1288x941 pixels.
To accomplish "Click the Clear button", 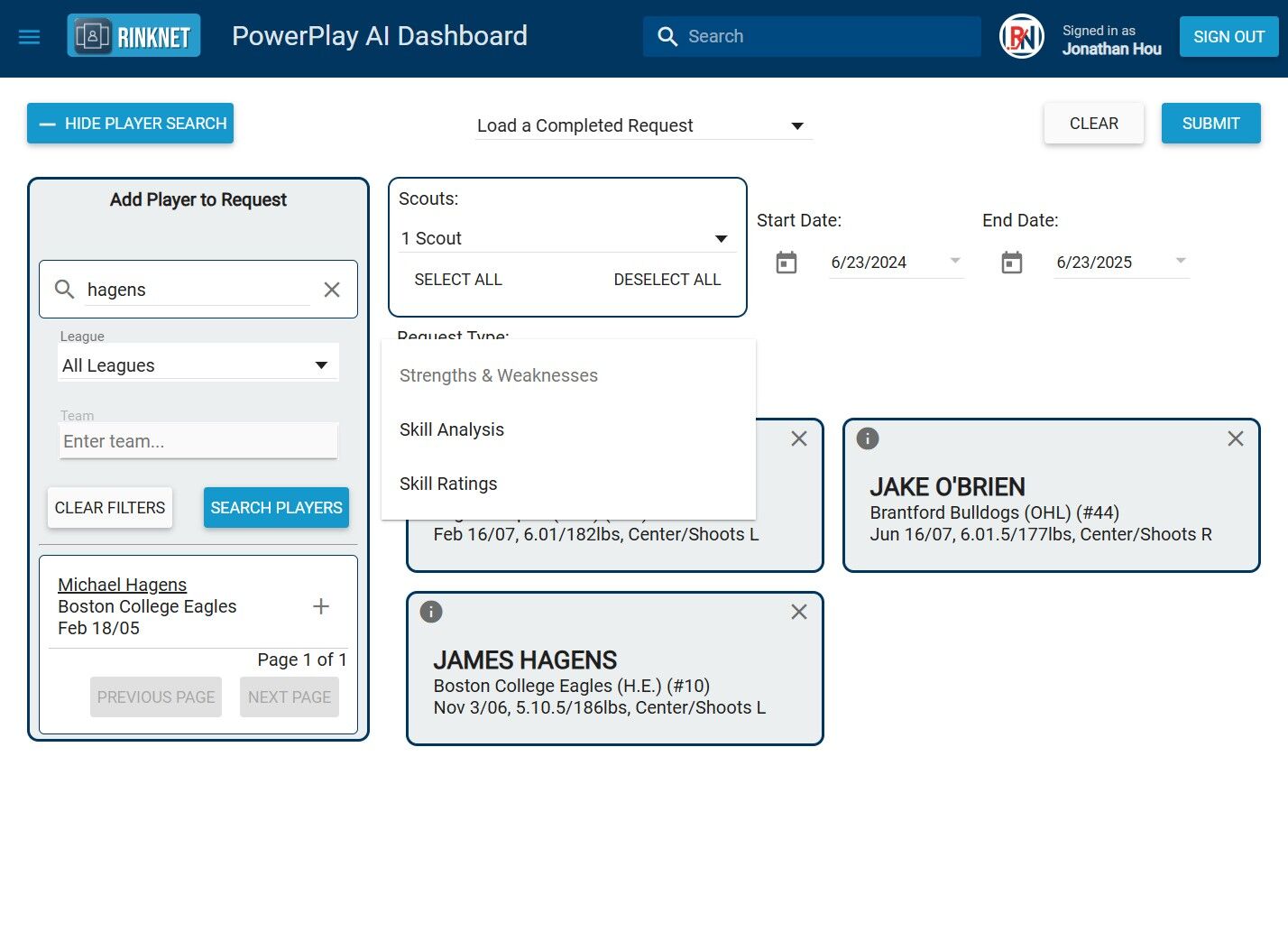I will [x=1094, y=124].
